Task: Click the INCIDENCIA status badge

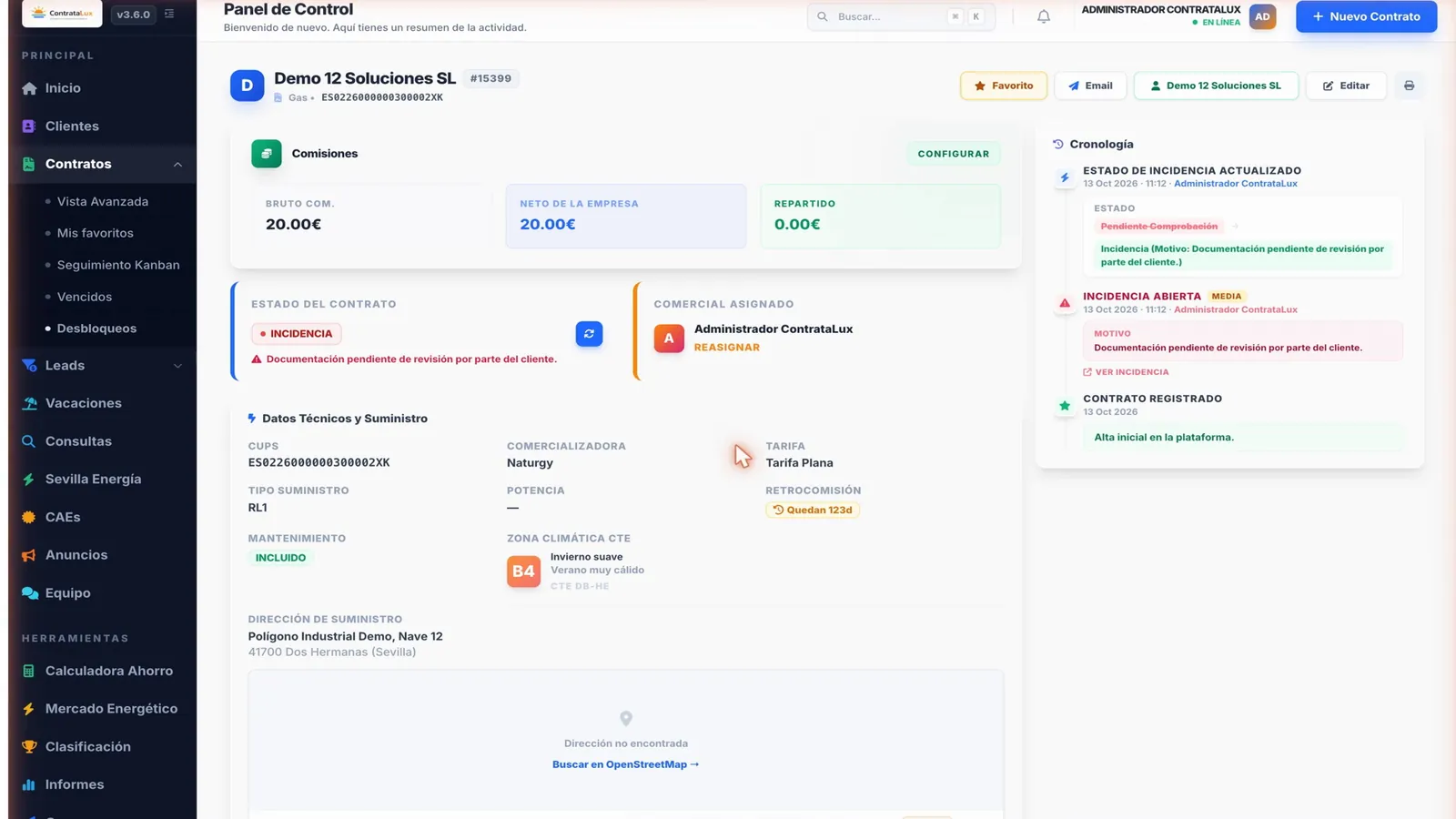Action: coord(297,334)
